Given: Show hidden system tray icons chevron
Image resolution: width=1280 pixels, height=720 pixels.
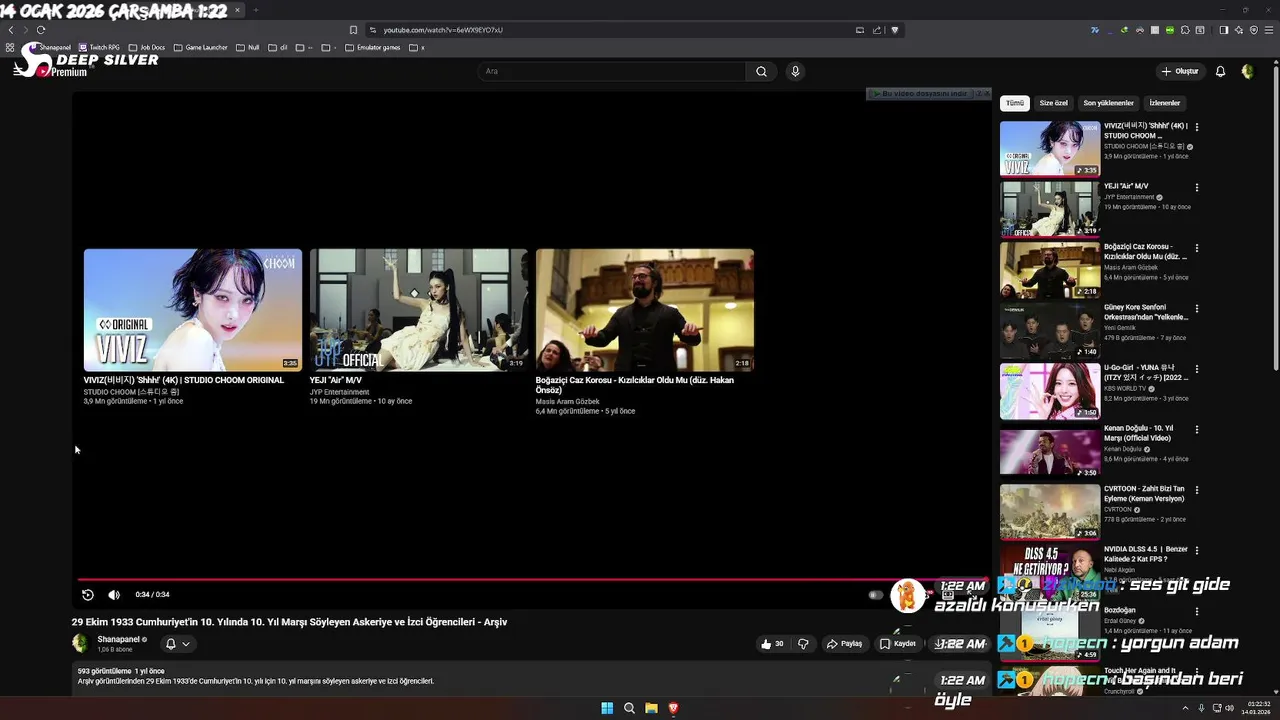Looking at the screenshot, I should point(1184,708).
